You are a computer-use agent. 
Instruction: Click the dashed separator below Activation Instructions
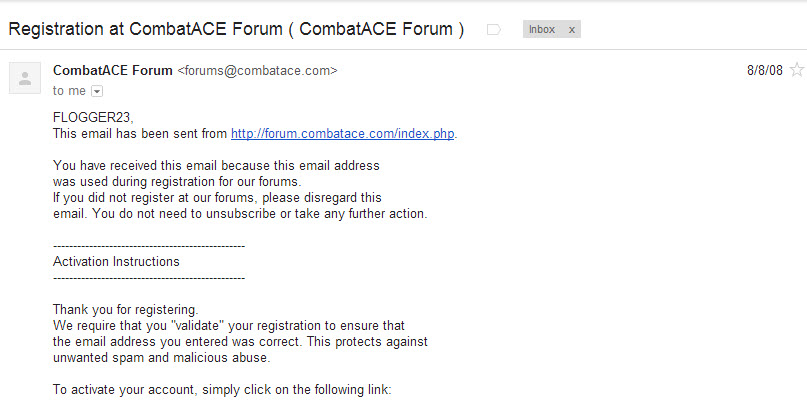click(x=149, y=278)
